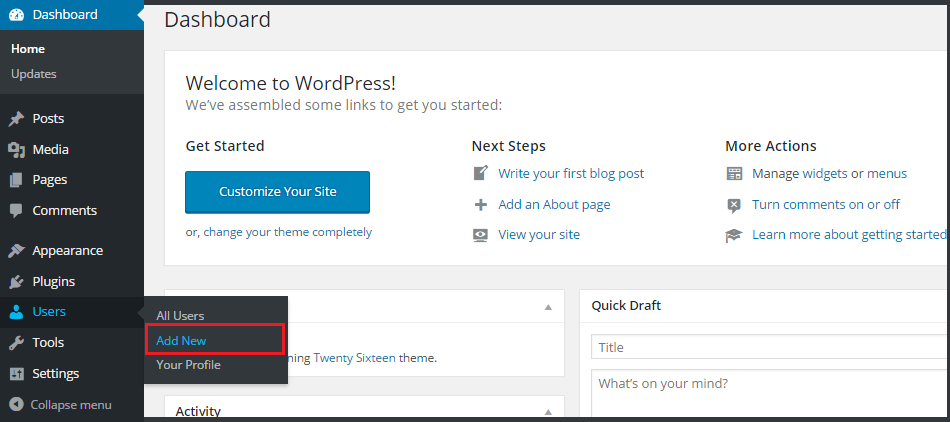Click the widgets link
Image resolution: width=950 pixels, height=422 pixels.
coord(825,174)
